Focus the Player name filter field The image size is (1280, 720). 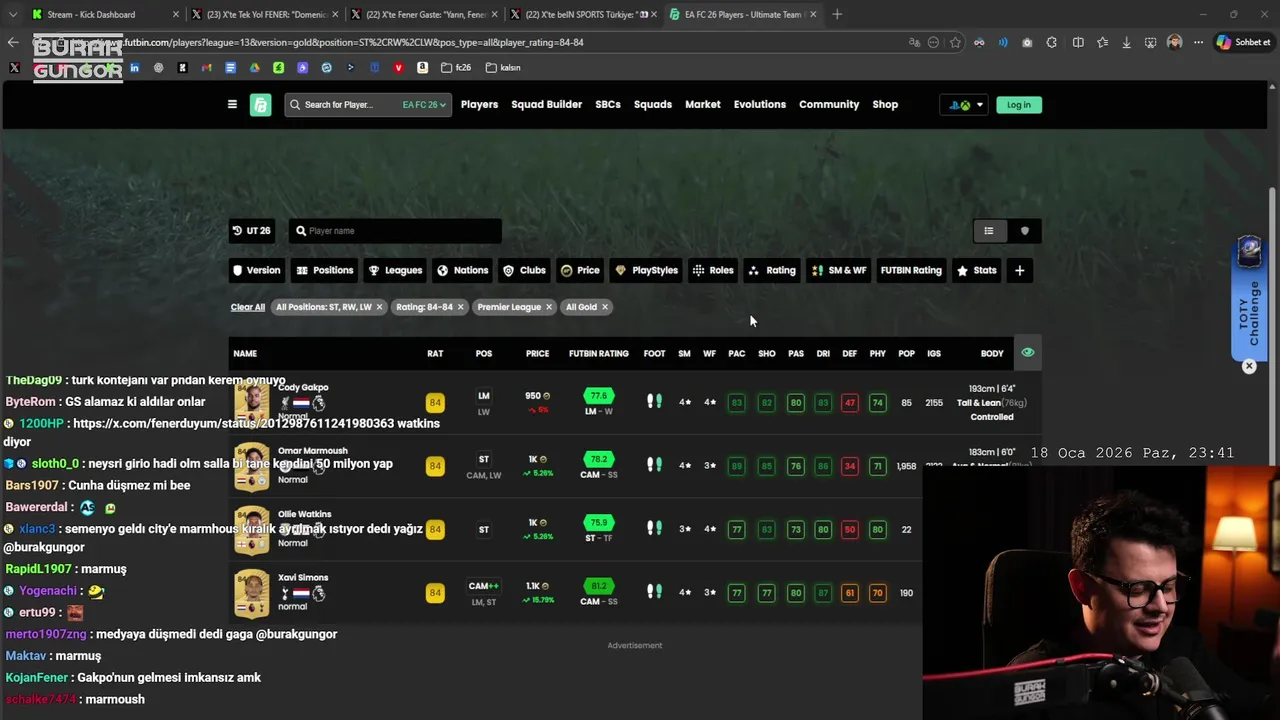[395, 231]
